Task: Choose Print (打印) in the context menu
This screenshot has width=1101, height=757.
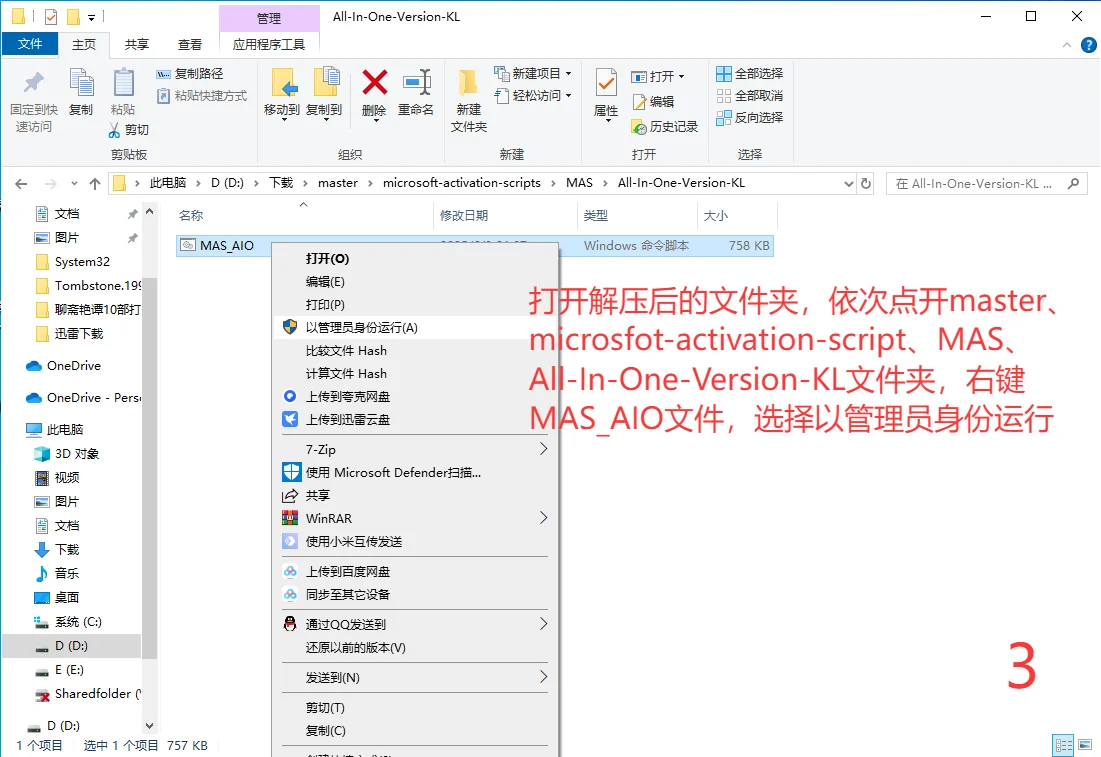Action: pyautogui.click(x=415, y=305)
